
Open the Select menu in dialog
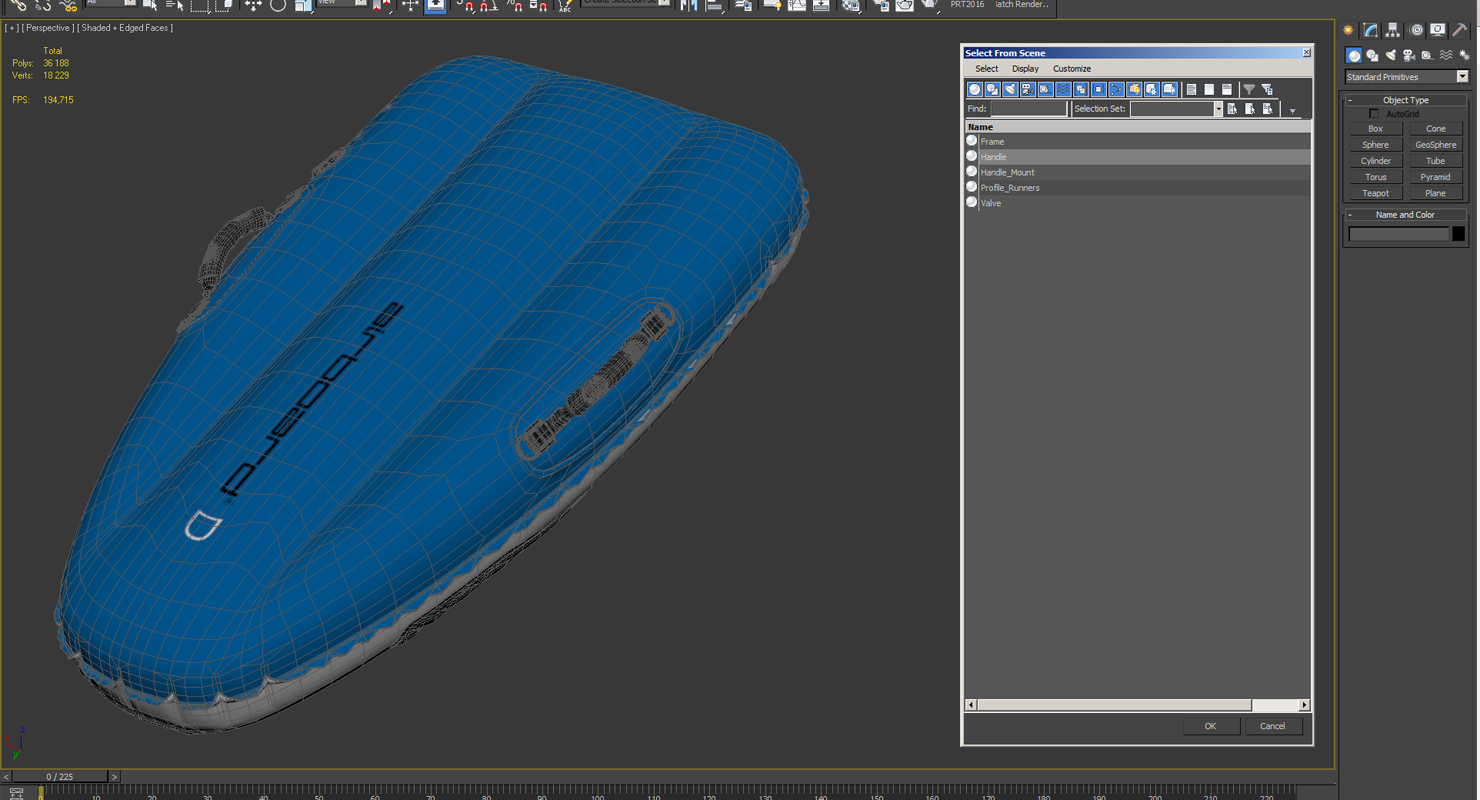tap(986, 69)
